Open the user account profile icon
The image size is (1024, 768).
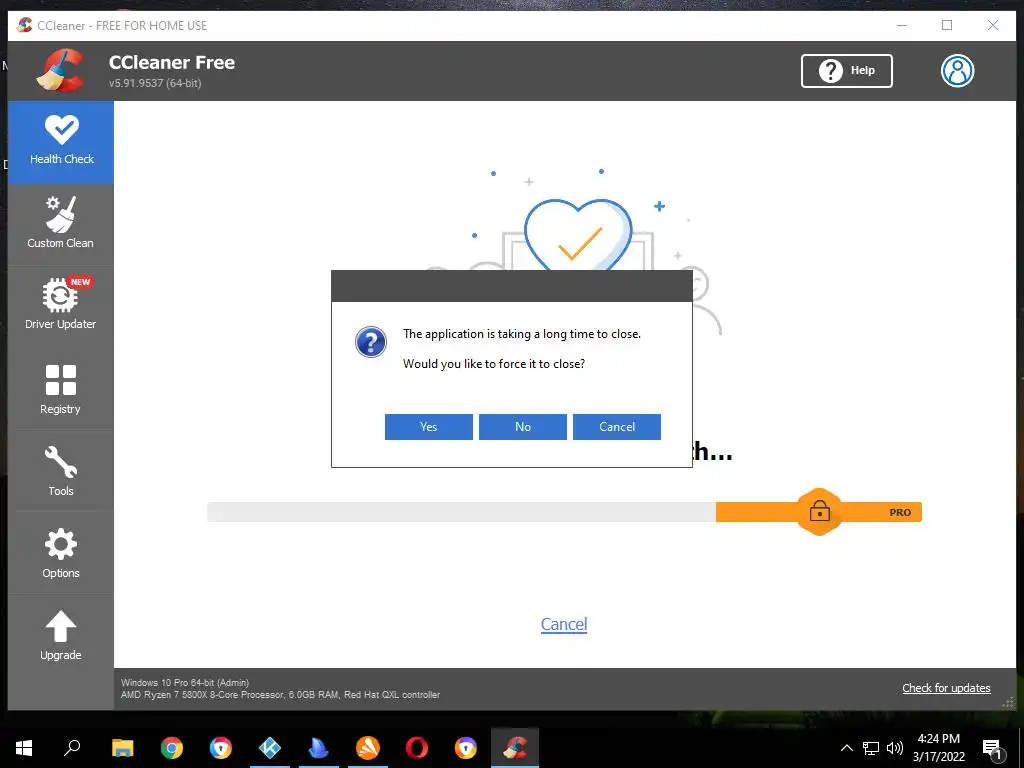957,71
